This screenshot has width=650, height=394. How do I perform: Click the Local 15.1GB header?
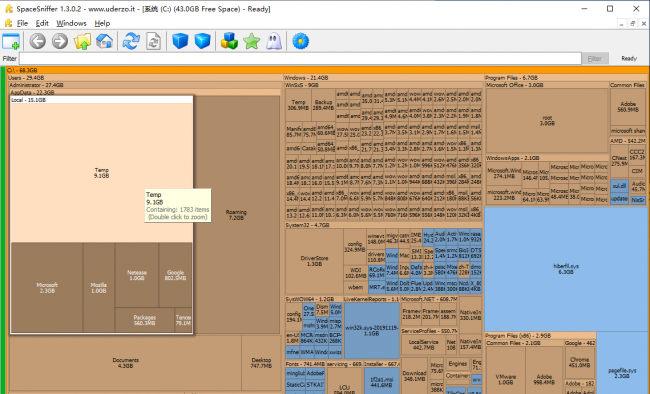point(102,100)
